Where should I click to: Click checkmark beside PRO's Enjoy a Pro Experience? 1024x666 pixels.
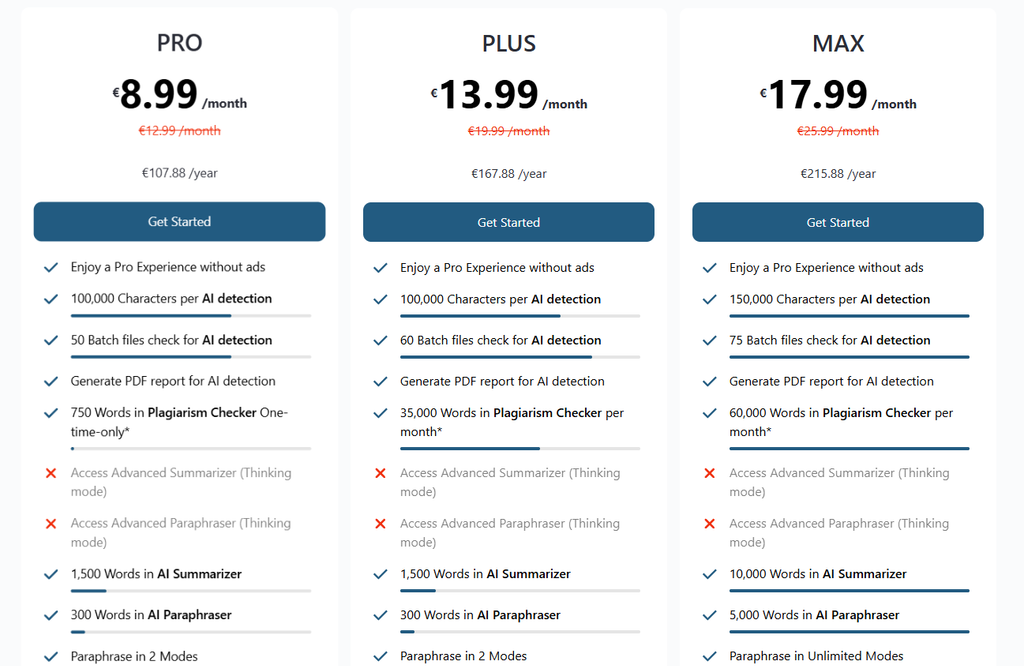pos(51,267)
